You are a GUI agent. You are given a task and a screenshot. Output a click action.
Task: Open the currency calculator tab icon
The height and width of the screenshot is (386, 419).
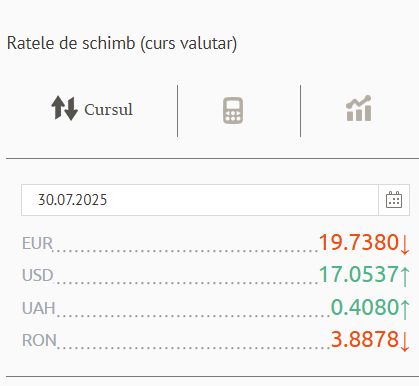pos(233,110)
